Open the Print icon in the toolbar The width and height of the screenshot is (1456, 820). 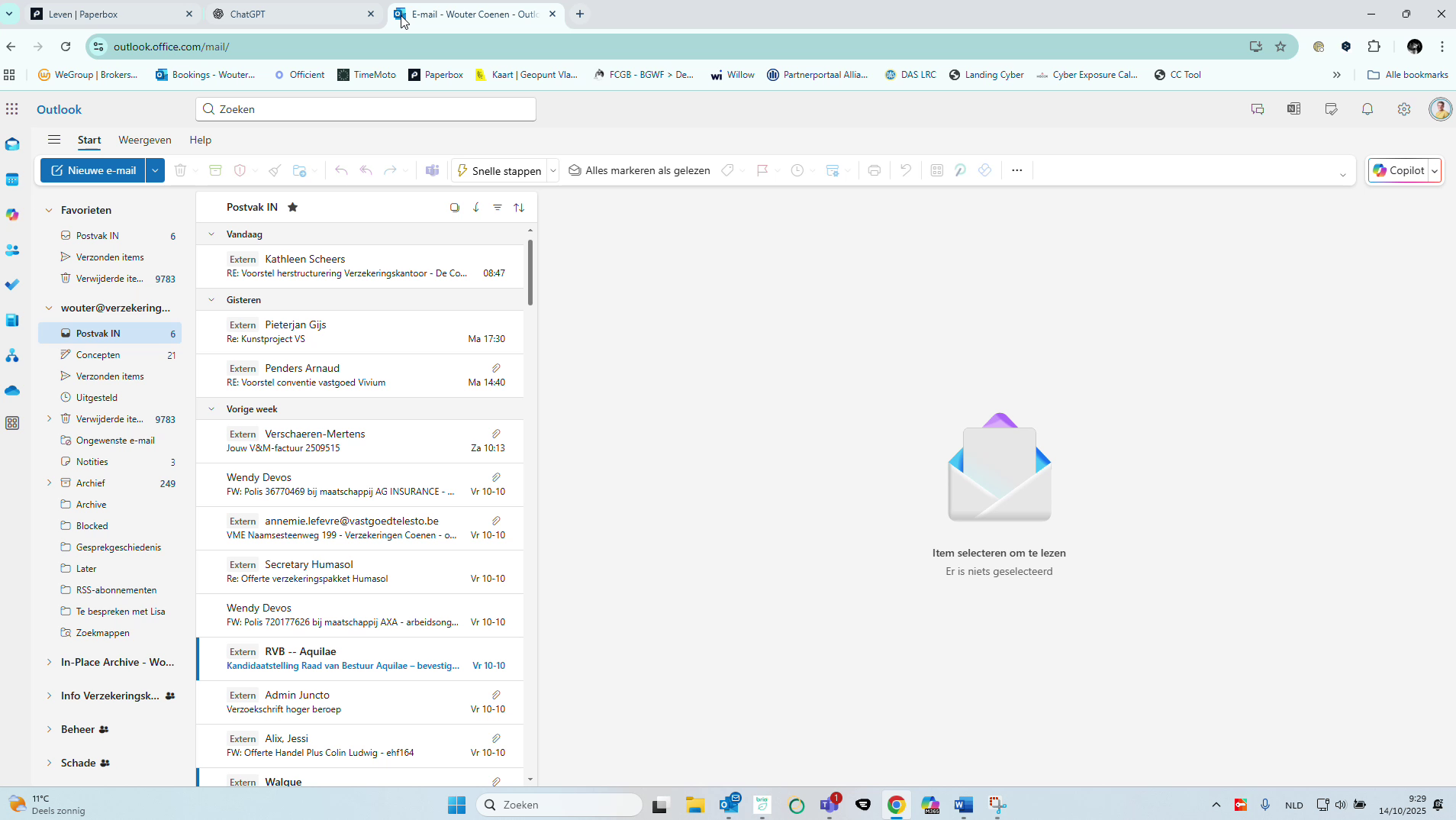point(874,170)
